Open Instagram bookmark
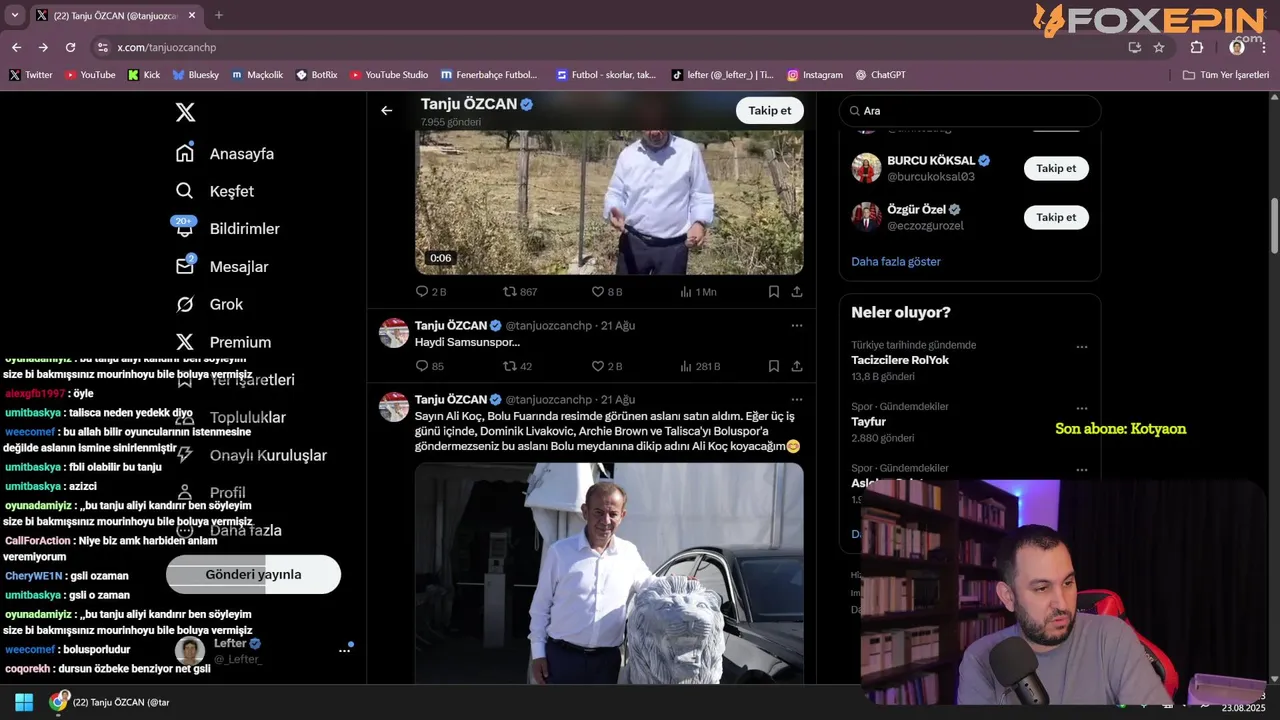The width and height of the screenshot is (1280, 720). click(815, 75)
